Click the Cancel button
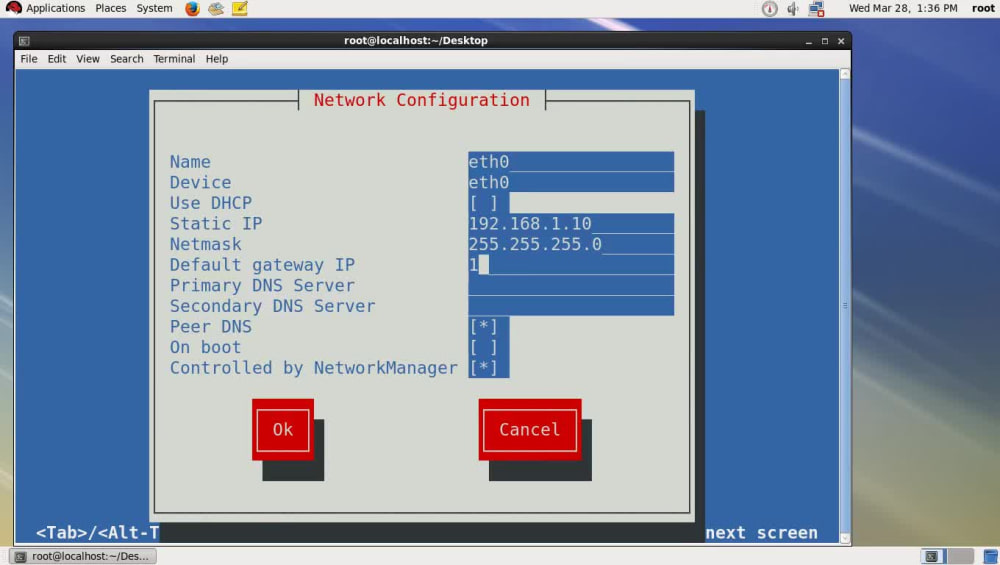Viewport: 1000px width, 565px height. pyautogui.click(x=530, y=430)
